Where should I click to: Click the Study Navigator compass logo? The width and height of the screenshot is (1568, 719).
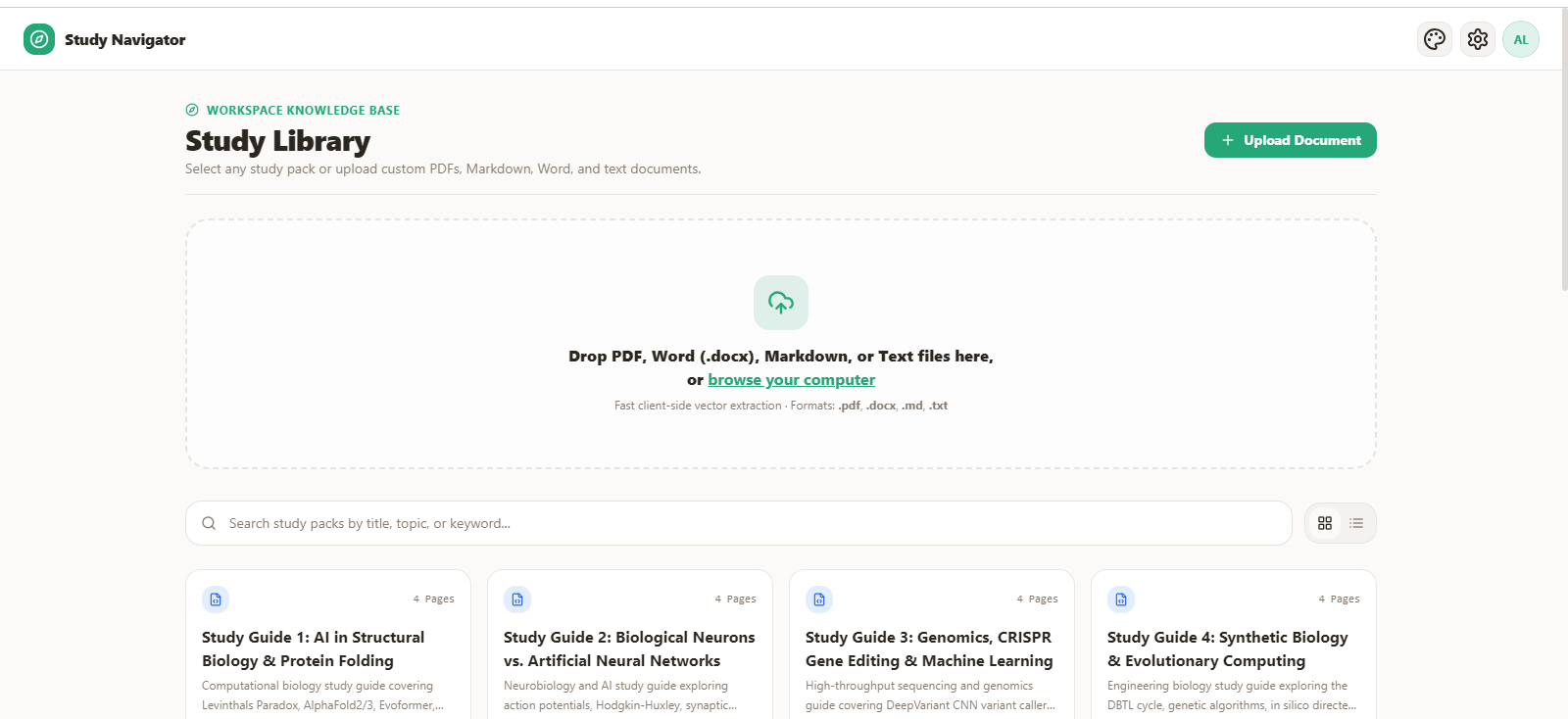(x=39, y=39)
